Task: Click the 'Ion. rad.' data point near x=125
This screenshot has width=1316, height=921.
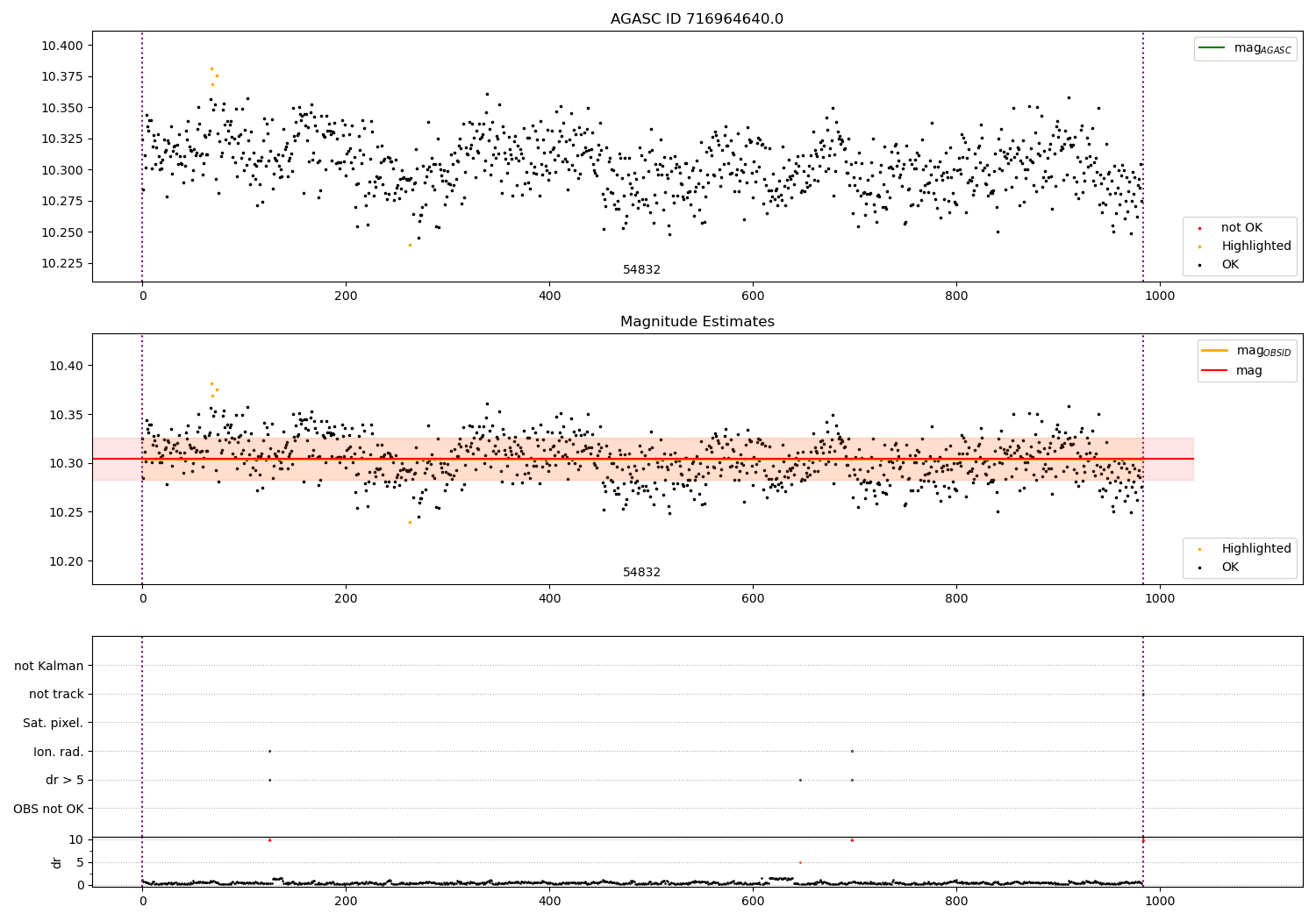Action: [x=269, y=751]
